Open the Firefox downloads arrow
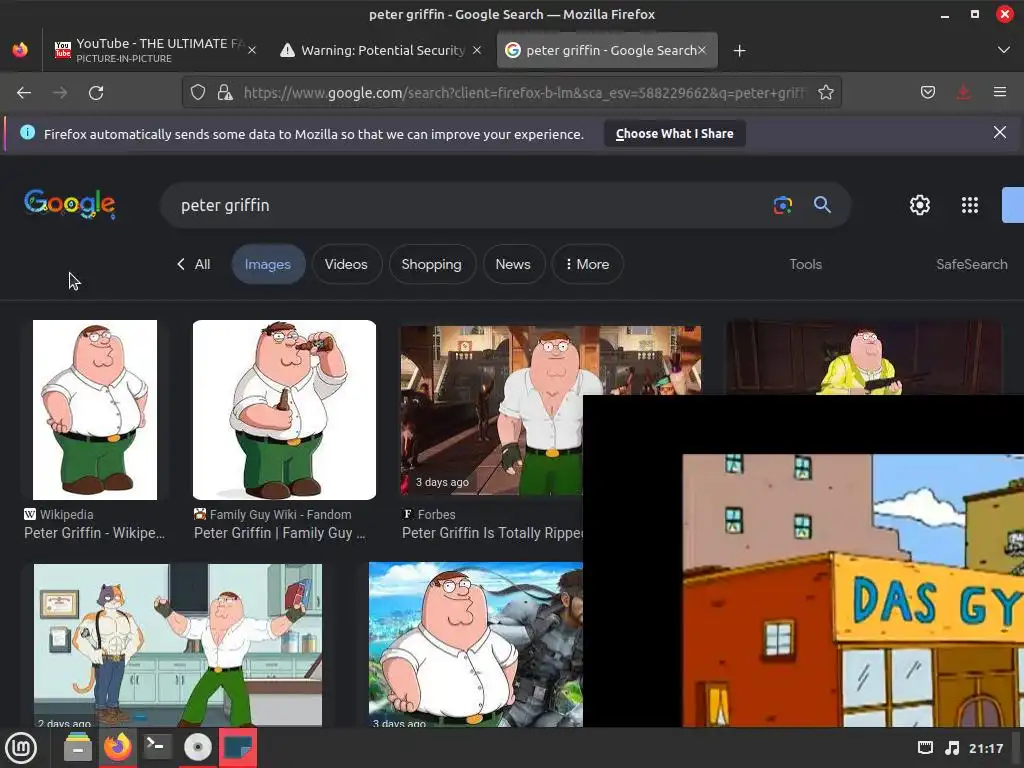Viewport: 1024px width, 768px height. [963, 93]
